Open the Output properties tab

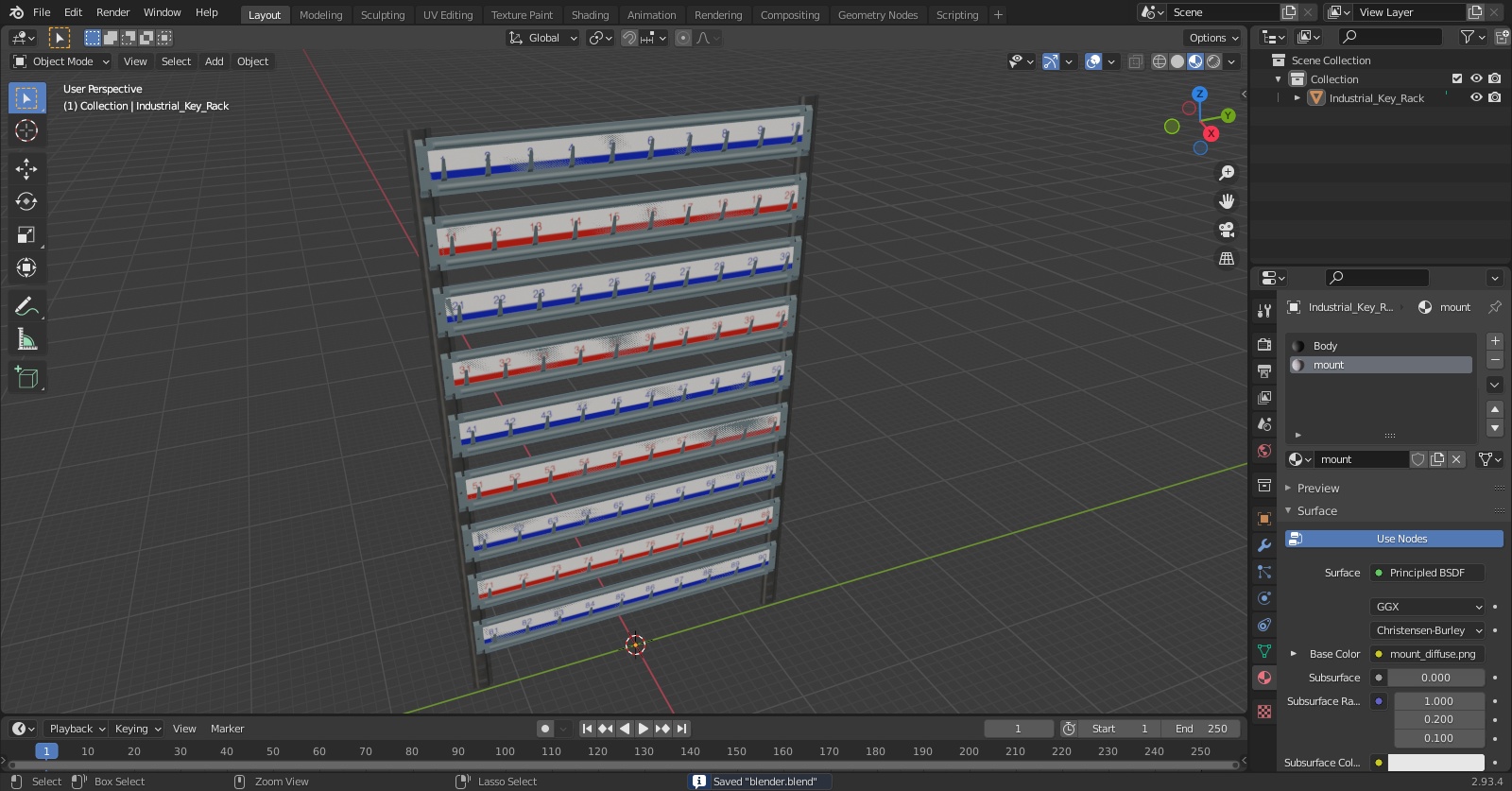(1264, 370)
